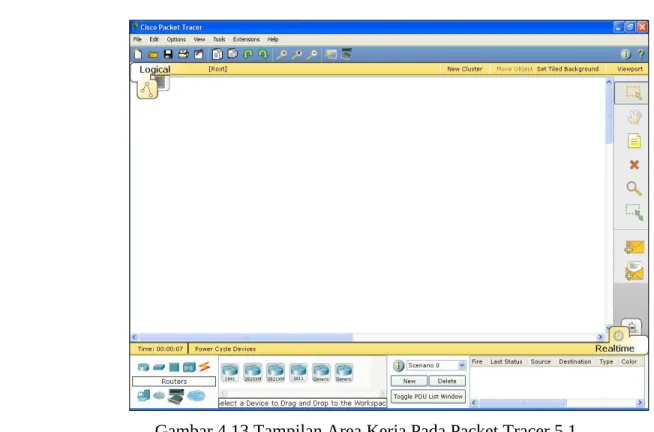Activate the Select tool

click(633, 93)
